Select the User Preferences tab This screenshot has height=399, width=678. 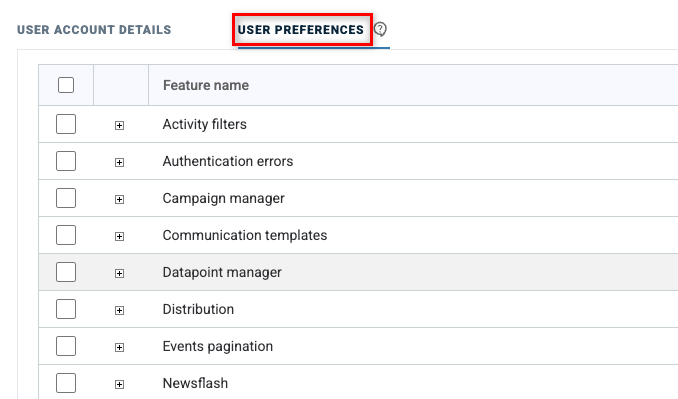[x=301, y=30]
